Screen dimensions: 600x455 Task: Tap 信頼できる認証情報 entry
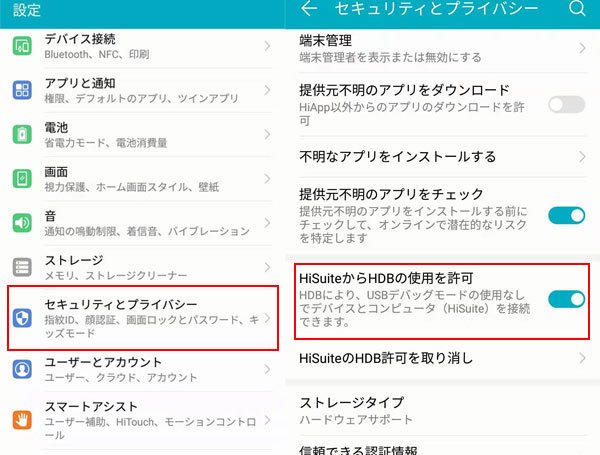coord(442,447)
